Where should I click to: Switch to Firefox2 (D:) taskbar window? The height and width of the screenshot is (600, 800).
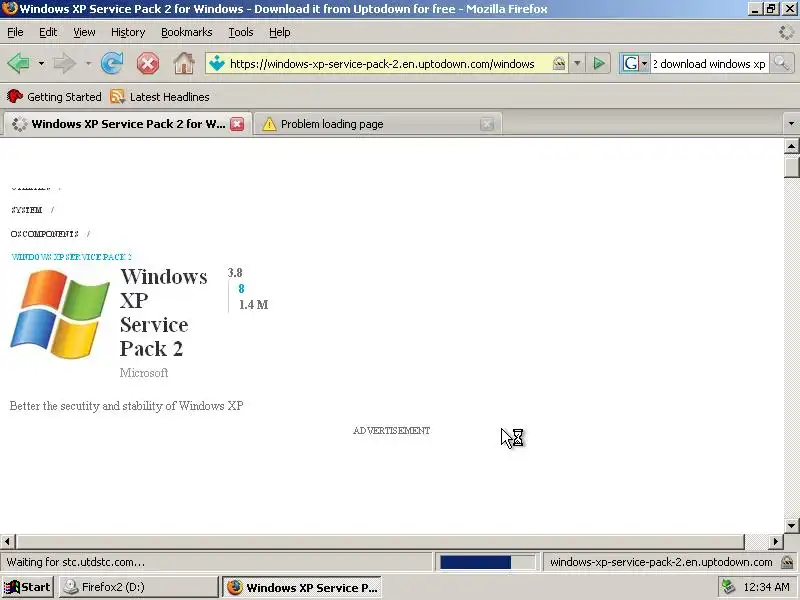[138, 587]
